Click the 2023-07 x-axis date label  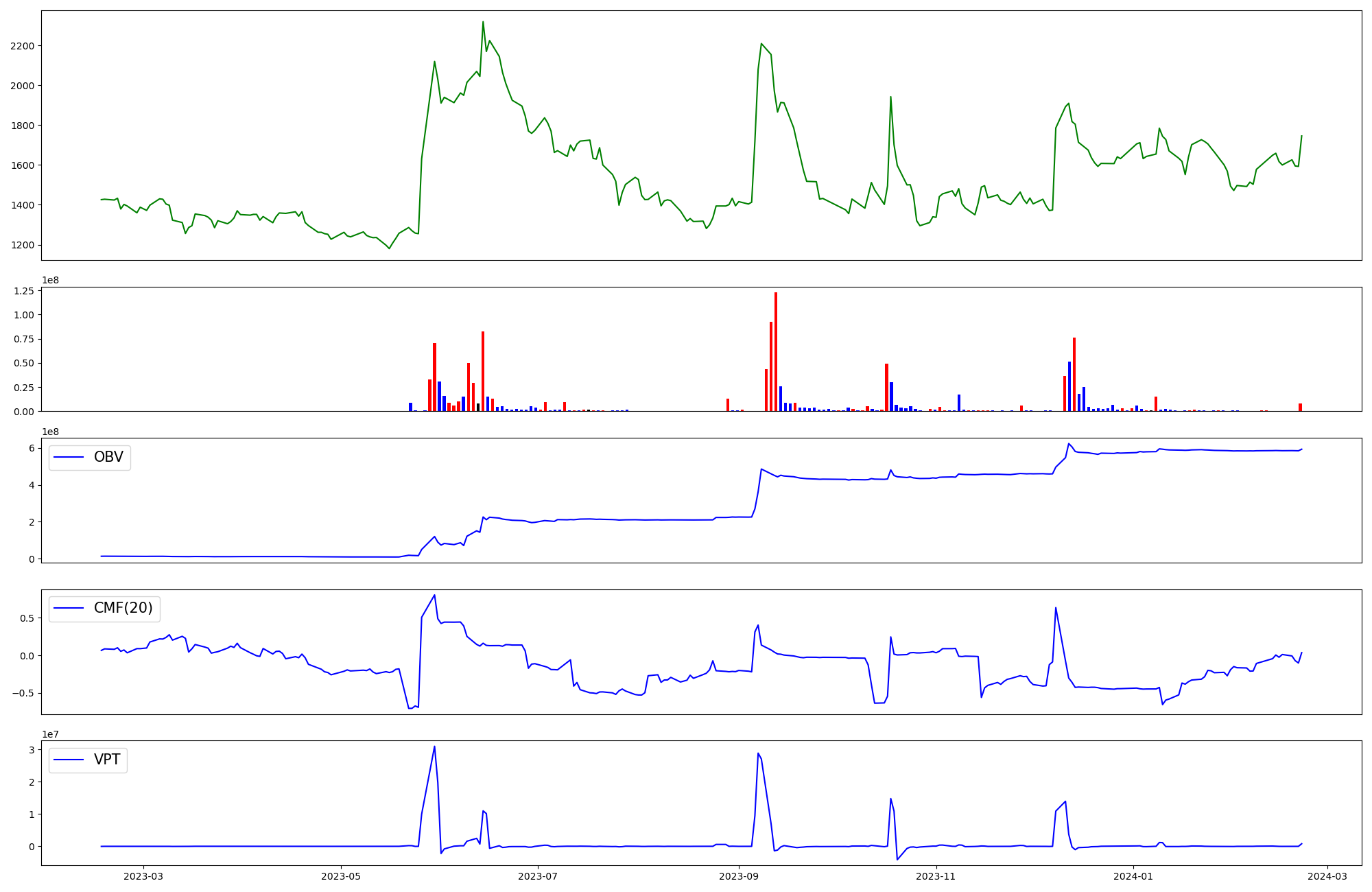538,876
